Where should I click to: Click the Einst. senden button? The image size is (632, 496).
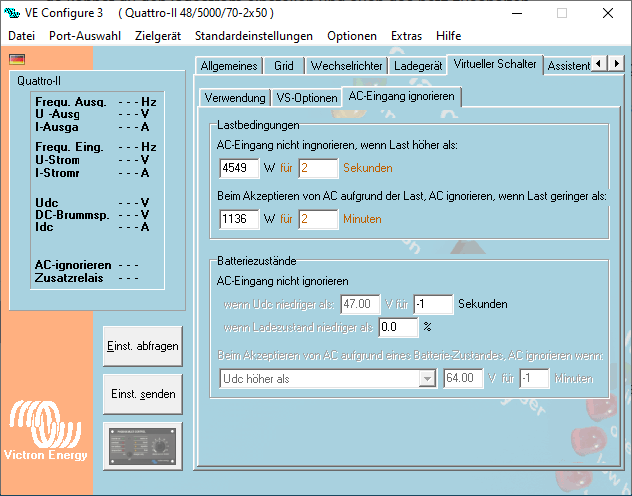pos(143,394)
